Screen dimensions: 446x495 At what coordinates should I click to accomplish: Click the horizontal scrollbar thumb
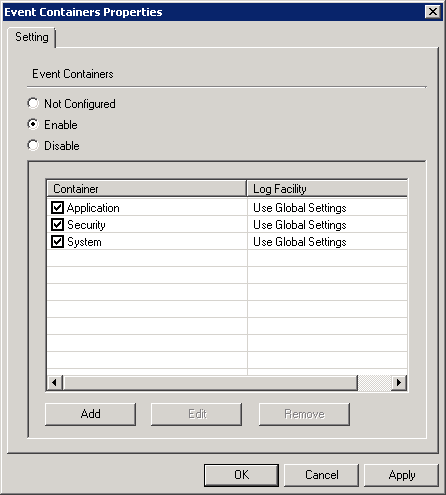(210, 383)
